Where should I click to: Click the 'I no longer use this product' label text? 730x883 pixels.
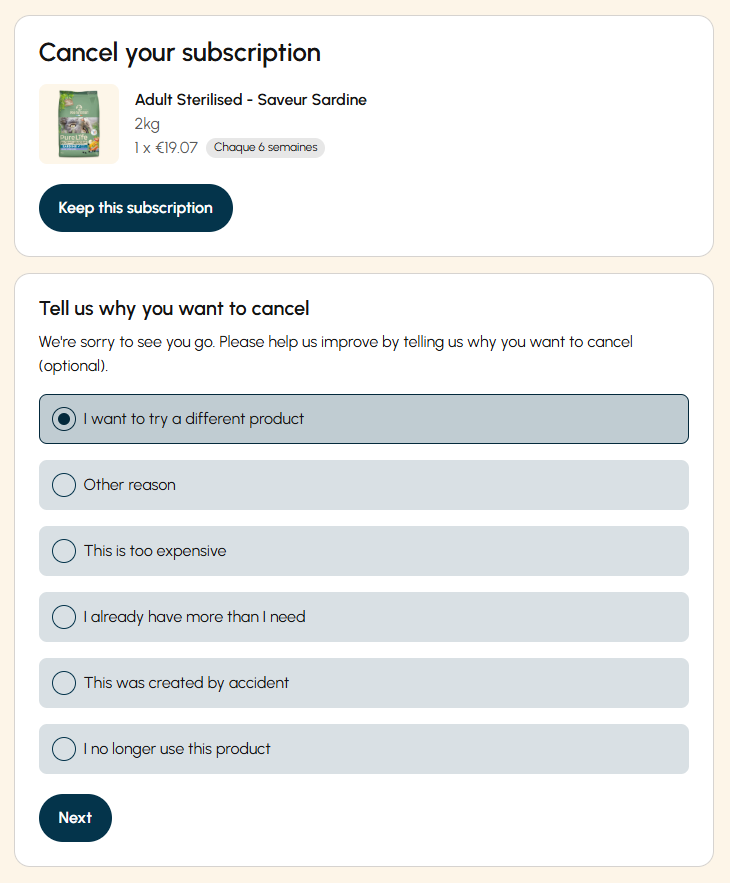[x=177, y=748]
